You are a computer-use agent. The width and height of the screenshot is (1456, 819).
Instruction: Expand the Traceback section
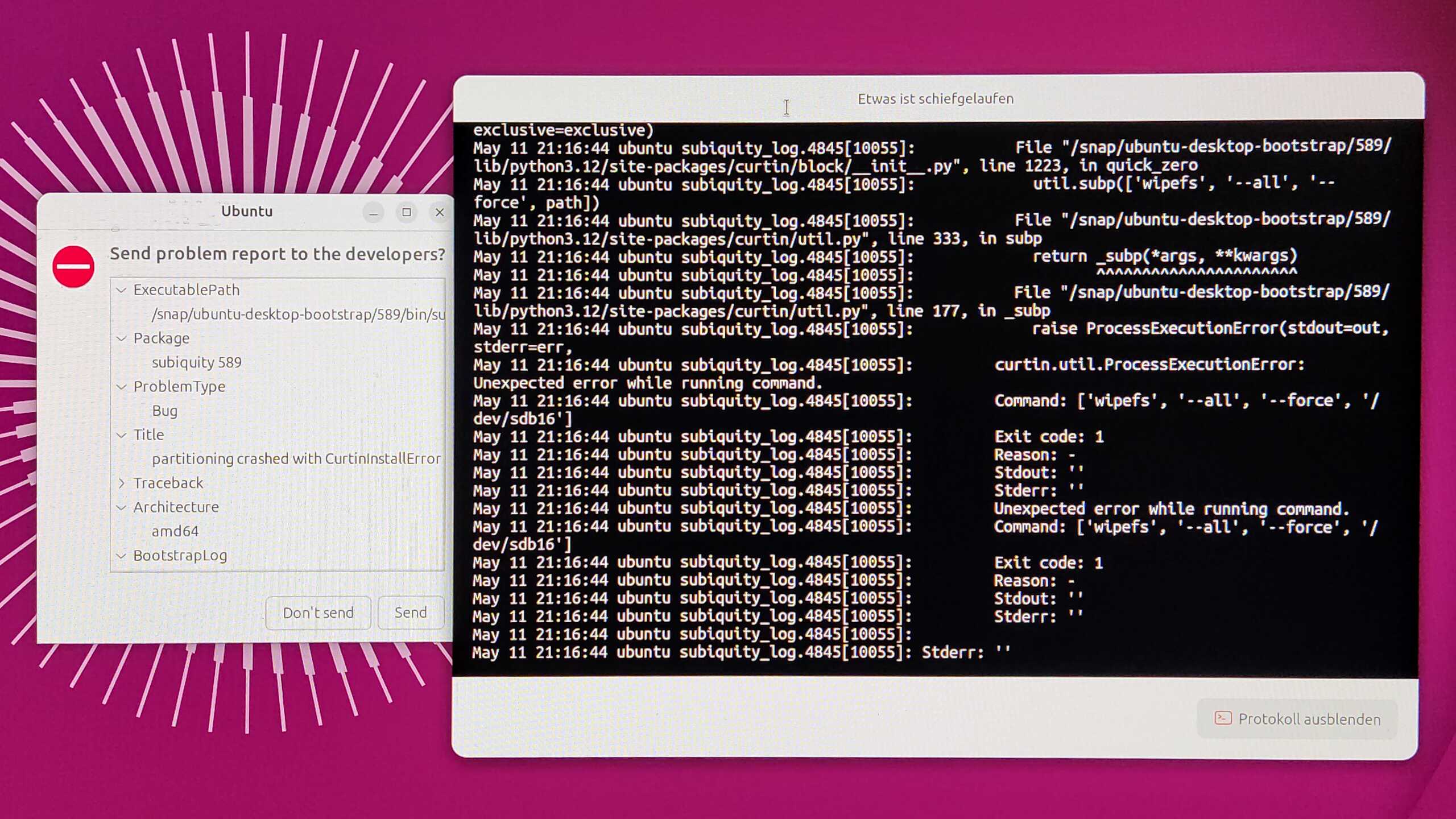[x=121, y=483]
